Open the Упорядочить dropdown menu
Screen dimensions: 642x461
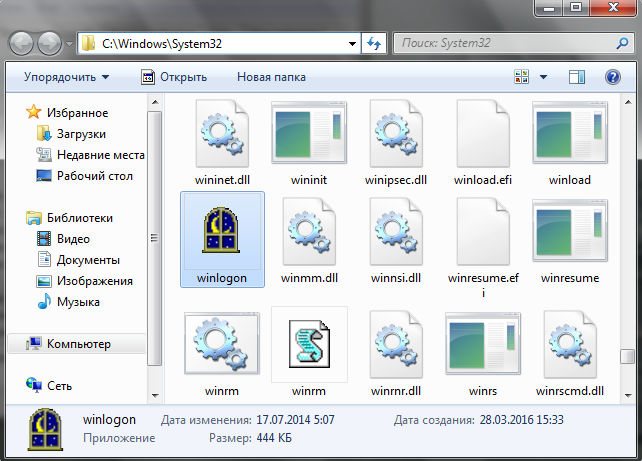tap(66, 77)
